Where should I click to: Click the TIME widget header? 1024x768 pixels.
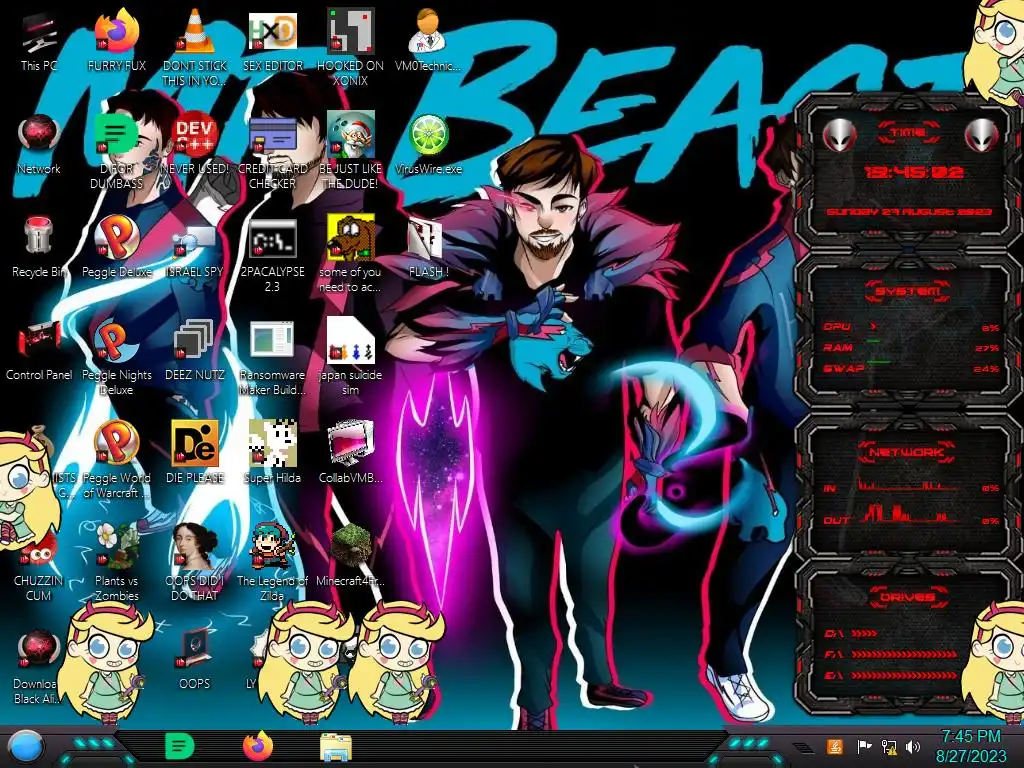(x=908, y=132)
